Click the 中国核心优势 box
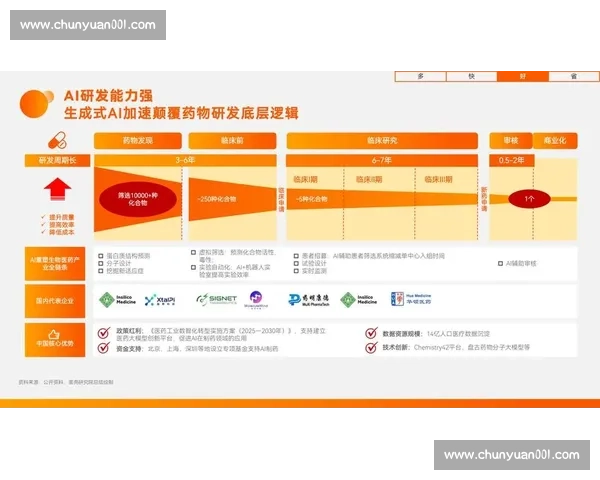 tap(55, 340)
